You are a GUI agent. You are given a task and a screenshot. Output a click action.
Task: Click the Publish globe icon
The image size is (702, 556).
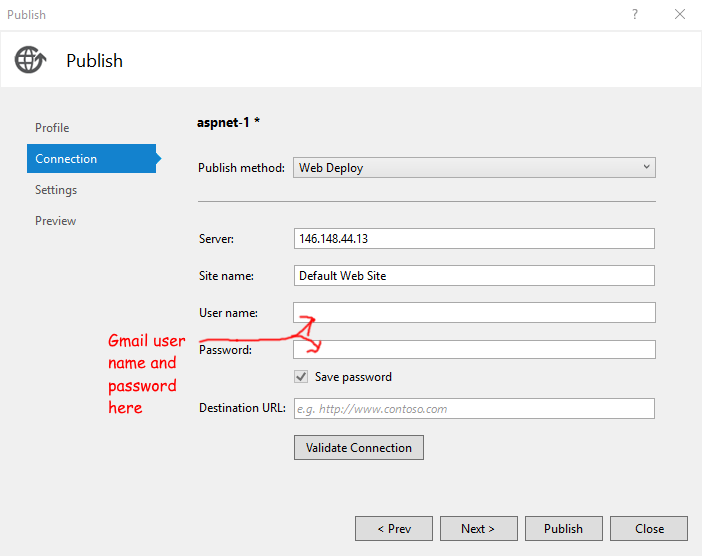point(29,60)
